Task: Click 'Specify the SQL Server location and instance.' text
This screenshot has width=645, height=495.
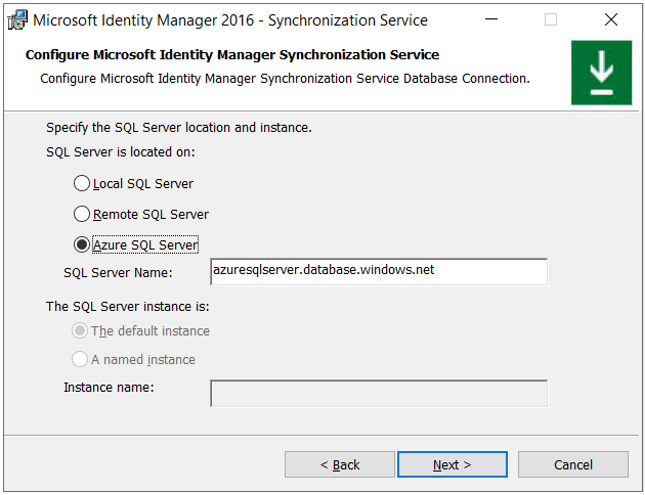Action: 179,128
